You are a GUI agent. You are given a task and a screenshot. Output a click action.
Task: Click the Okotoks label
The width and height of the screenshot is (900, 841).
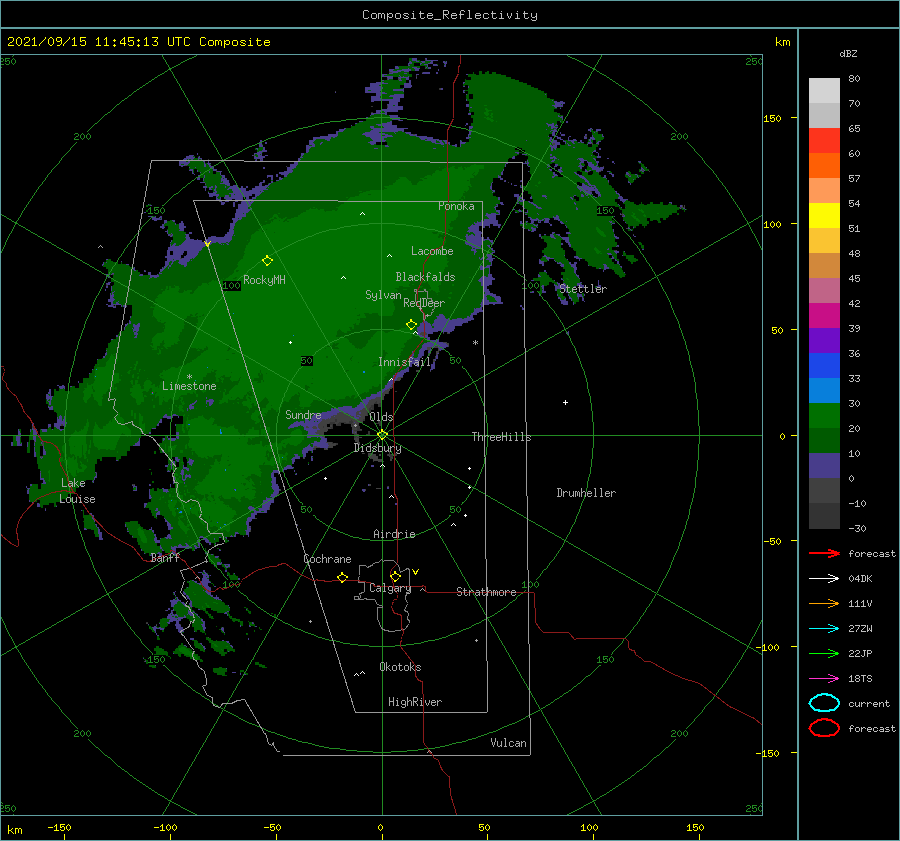point(400,667)
